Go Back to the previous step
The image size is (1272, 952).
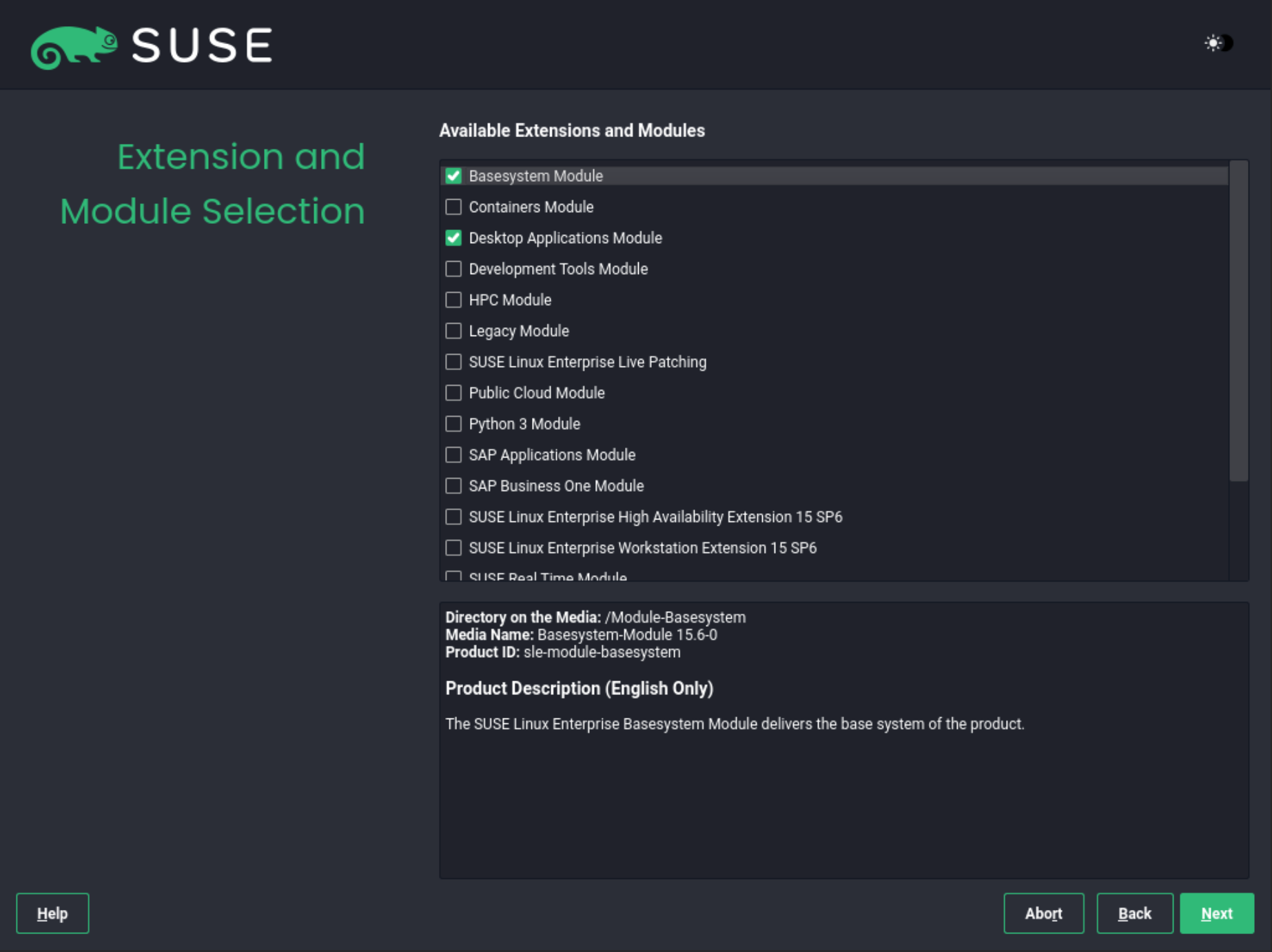(1134, 913)
